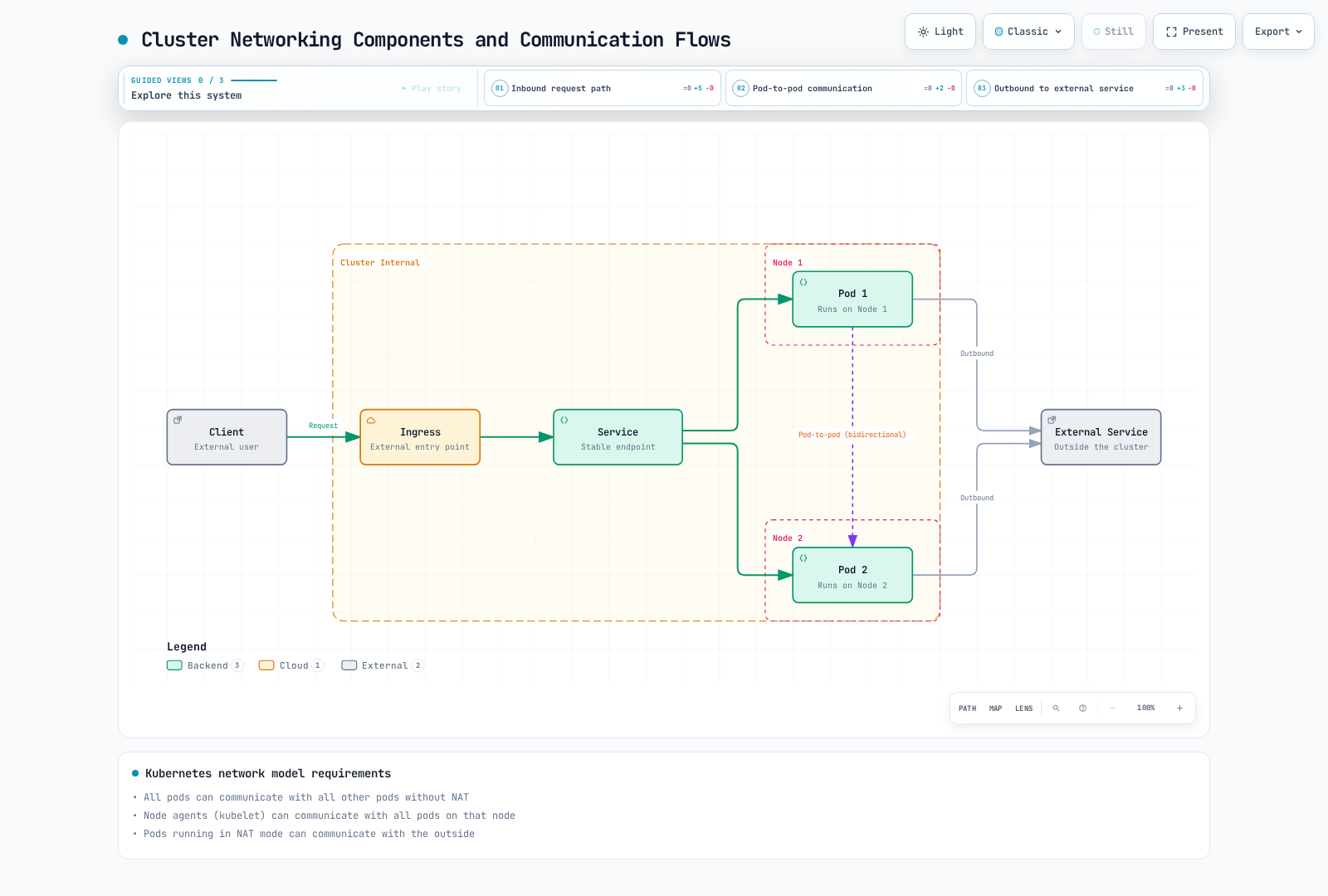Click the code icon on Pod 2
This screenshot has height=896, width=1328.
pos(803,558)
